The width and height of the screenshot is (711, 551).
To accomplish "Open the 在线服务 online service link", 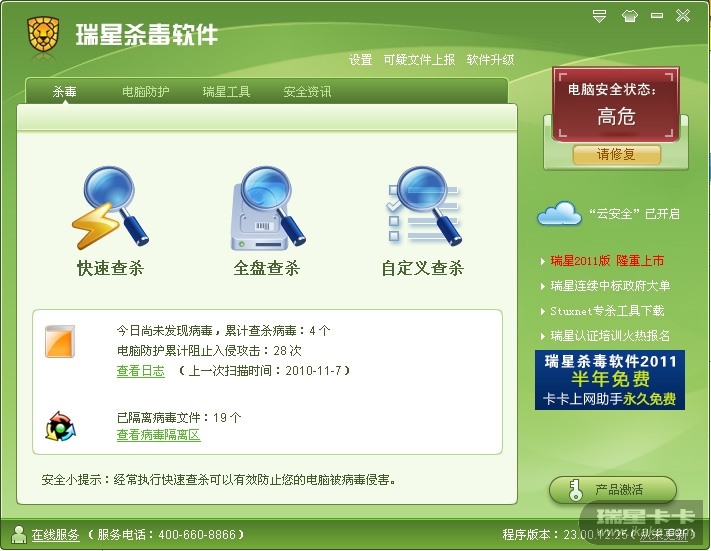I will coord(55,535).
